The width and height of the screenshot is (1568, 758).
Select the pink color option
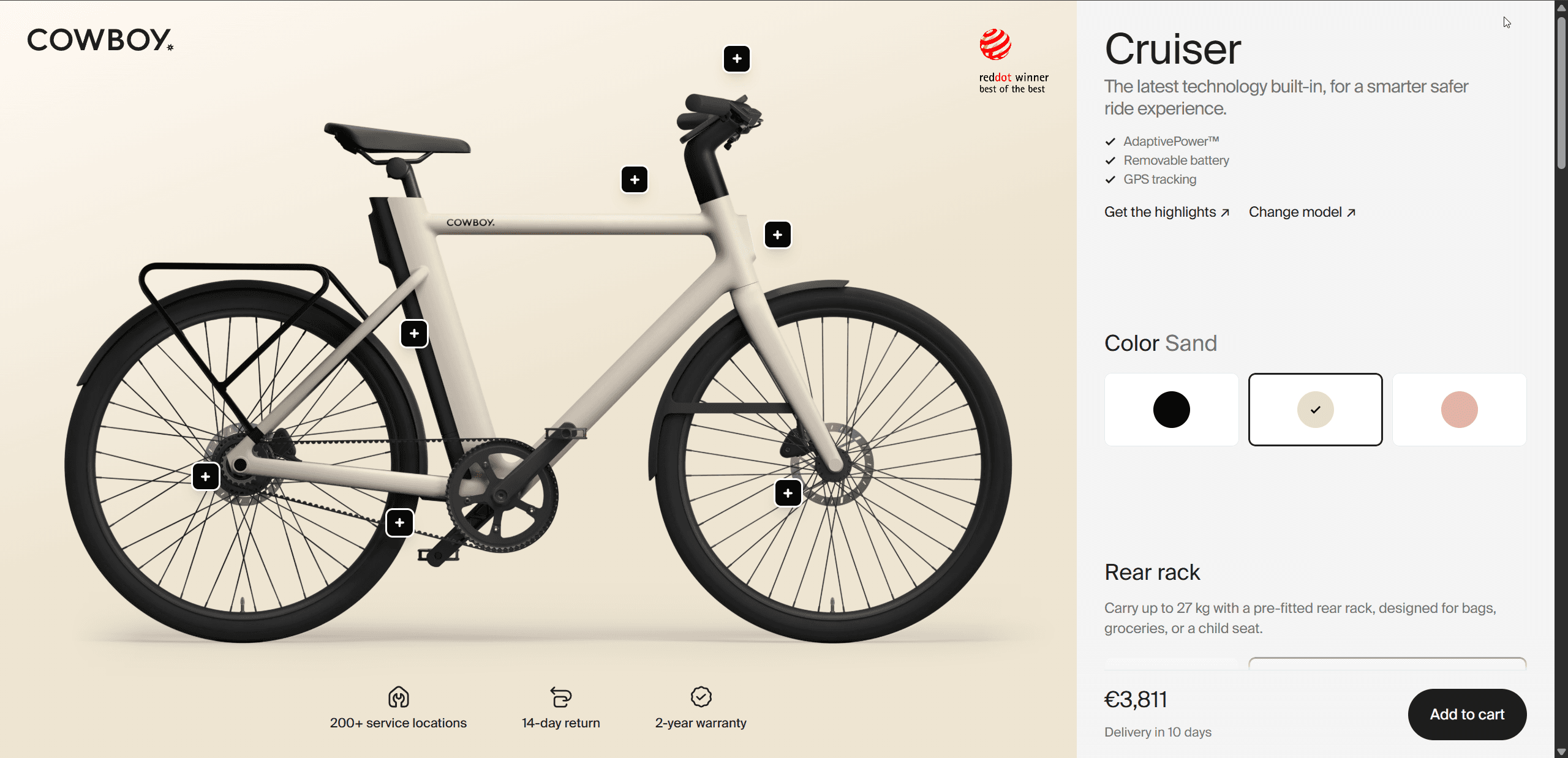coord(1460,410)
